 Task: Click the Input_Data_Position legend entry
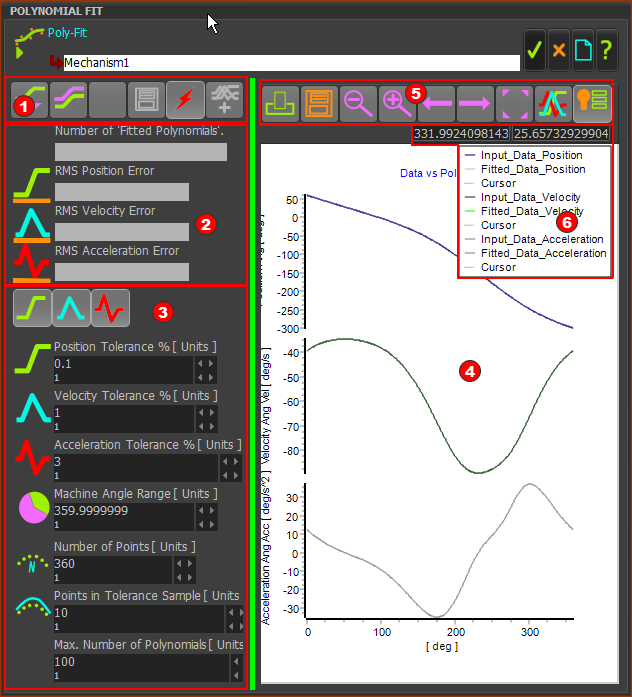coord(523,155)
